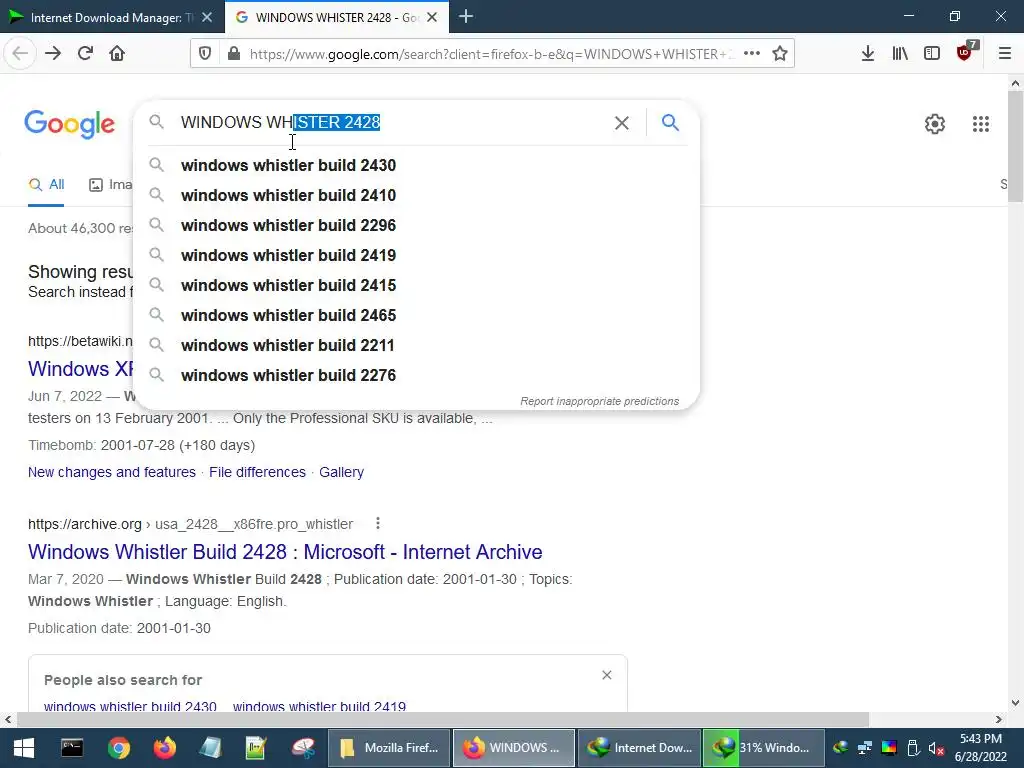Click the vertical page scrollbar thumb

pyautogui.click(x=1015, y=147)
